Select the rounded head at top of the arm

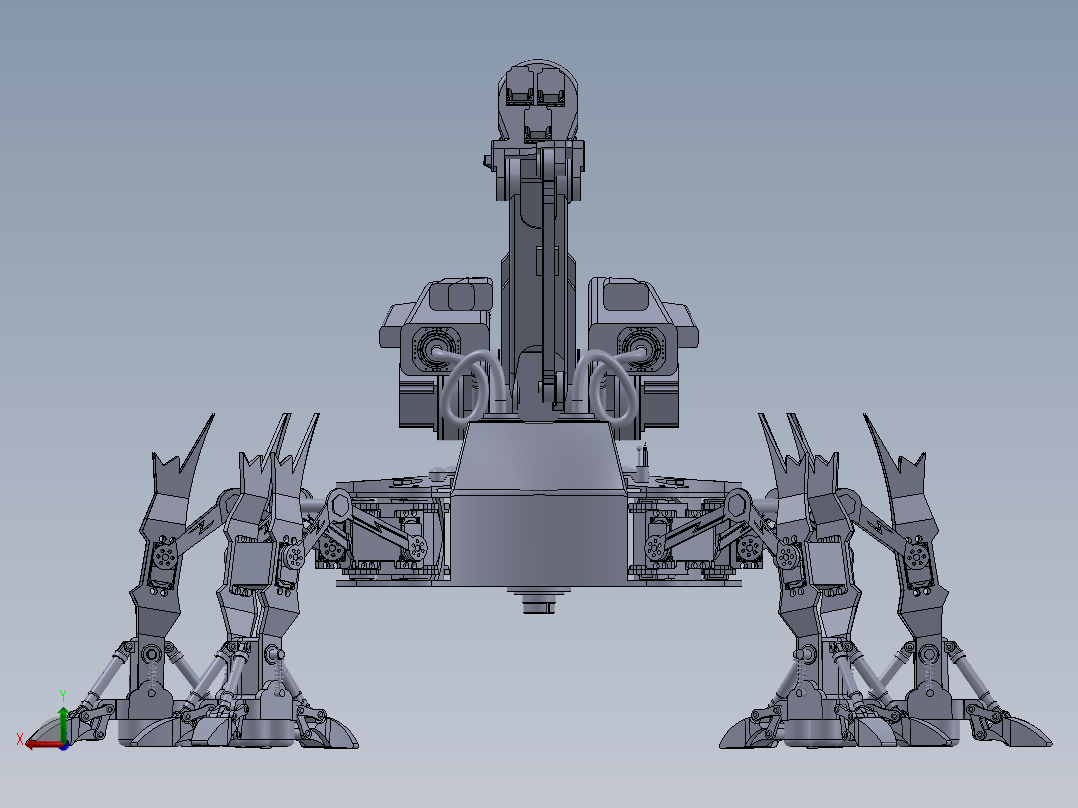coord(538,100)
